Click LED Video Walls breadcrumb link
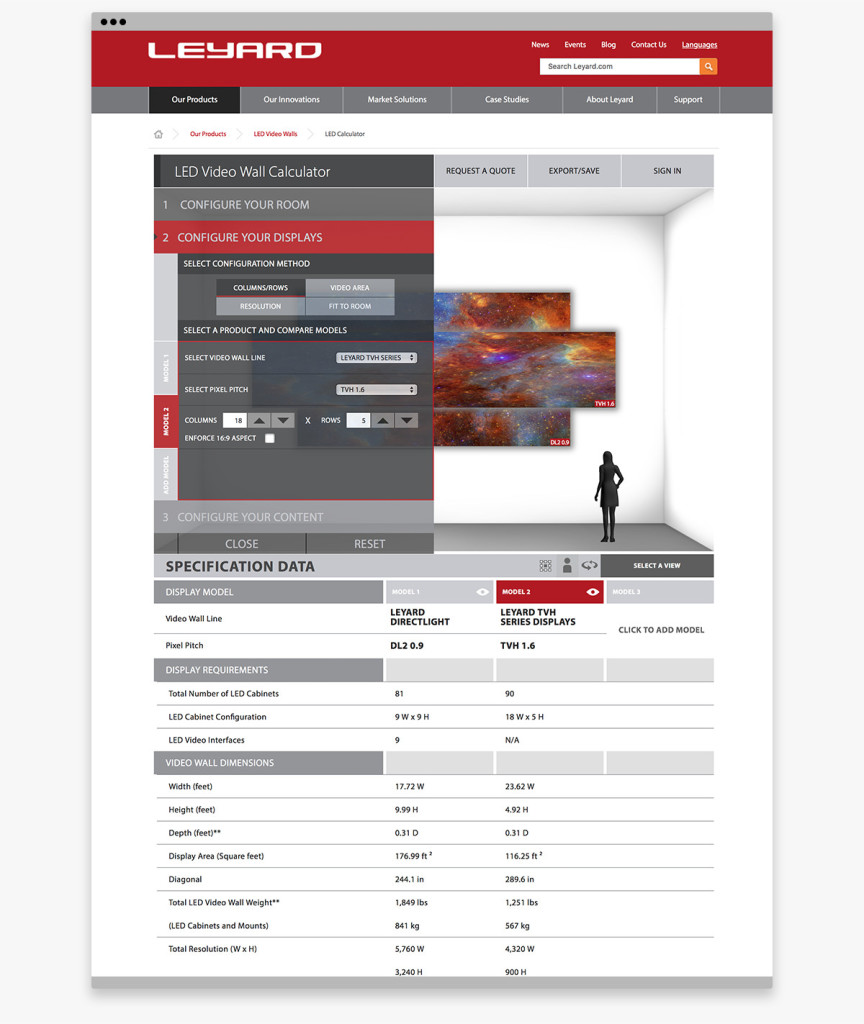The width and height of the screenshot is (864, 1024). coord(275,134)
